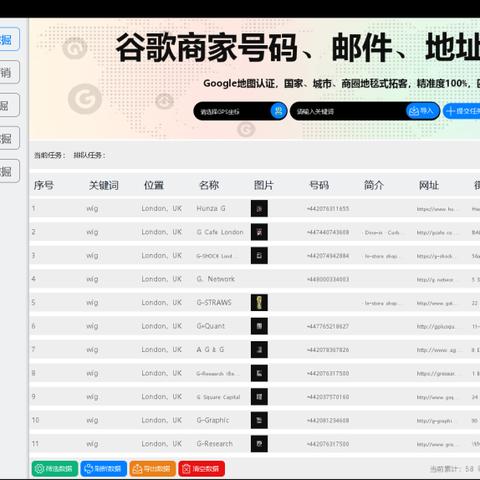The width and height of the screenshot is (480, 480).
Task: Click the name cell 'A G & G'
Action: pos(210,350)
